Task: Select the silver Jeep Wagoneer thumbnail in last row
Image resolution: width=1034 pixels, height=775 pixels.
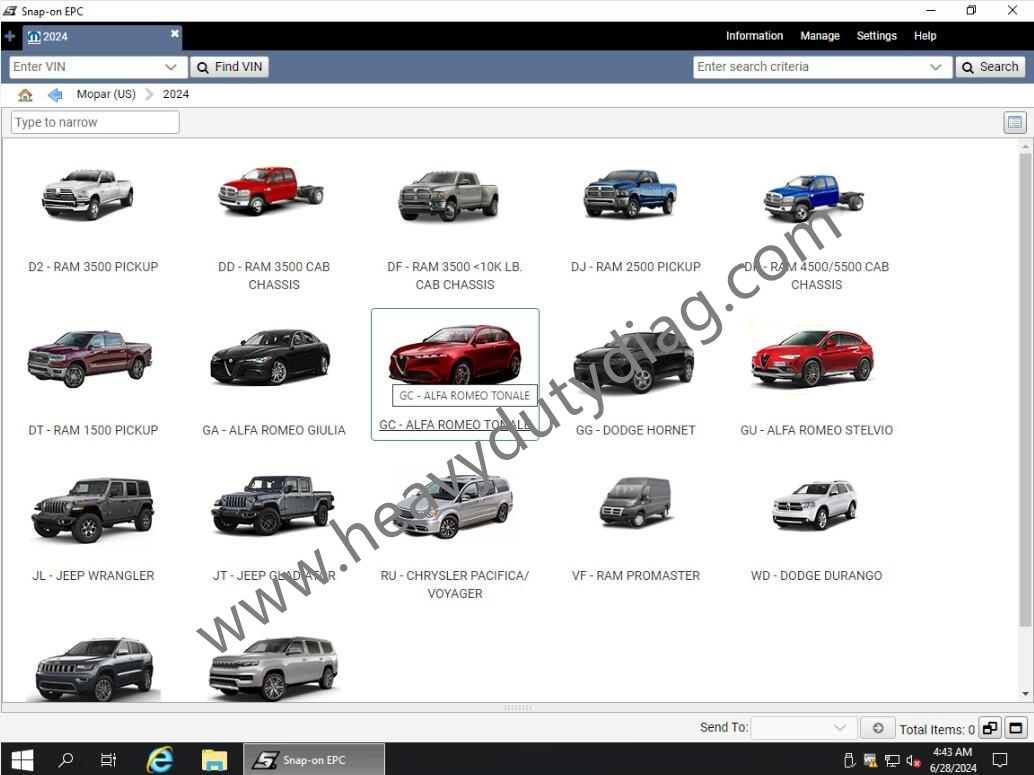Action: click(x=274, y=667)
